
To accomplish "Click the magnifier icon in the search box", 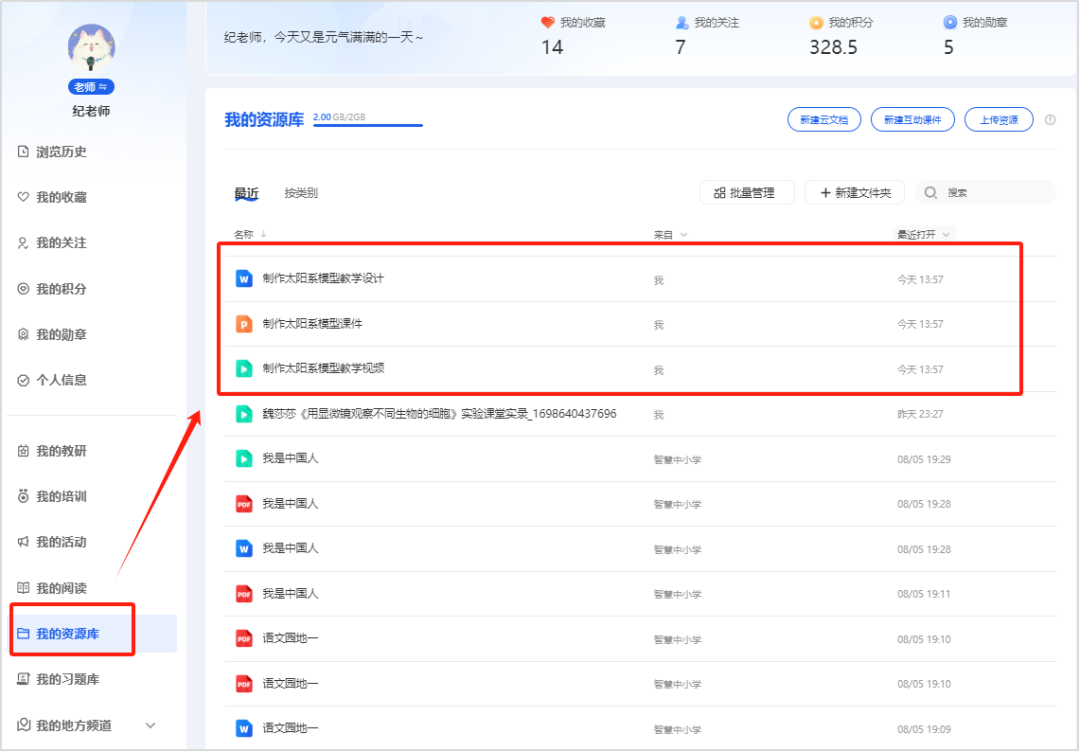I will click(x=930, y=192).
